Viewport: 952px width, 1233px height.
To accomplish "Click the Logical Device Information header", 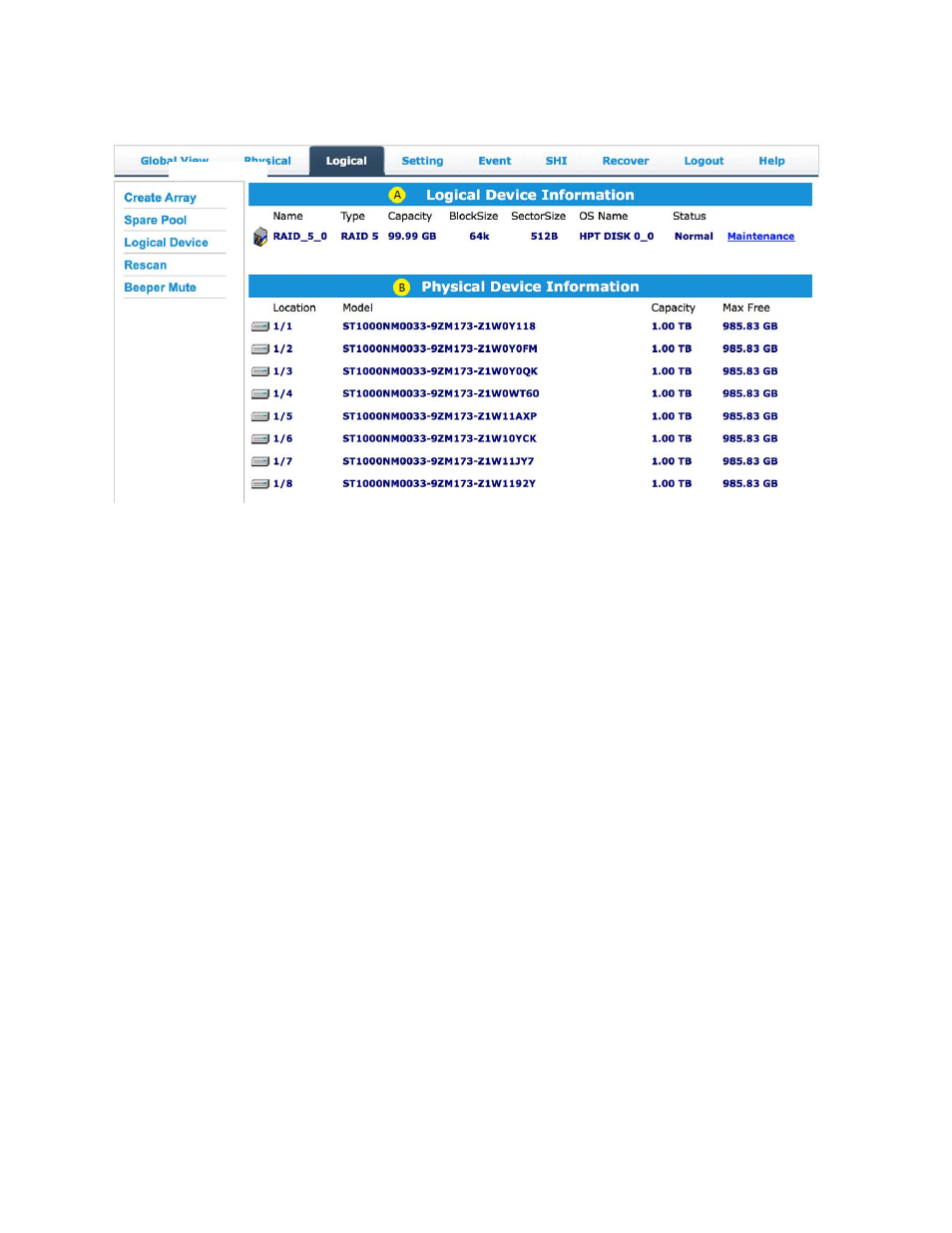I will [530, 195].
